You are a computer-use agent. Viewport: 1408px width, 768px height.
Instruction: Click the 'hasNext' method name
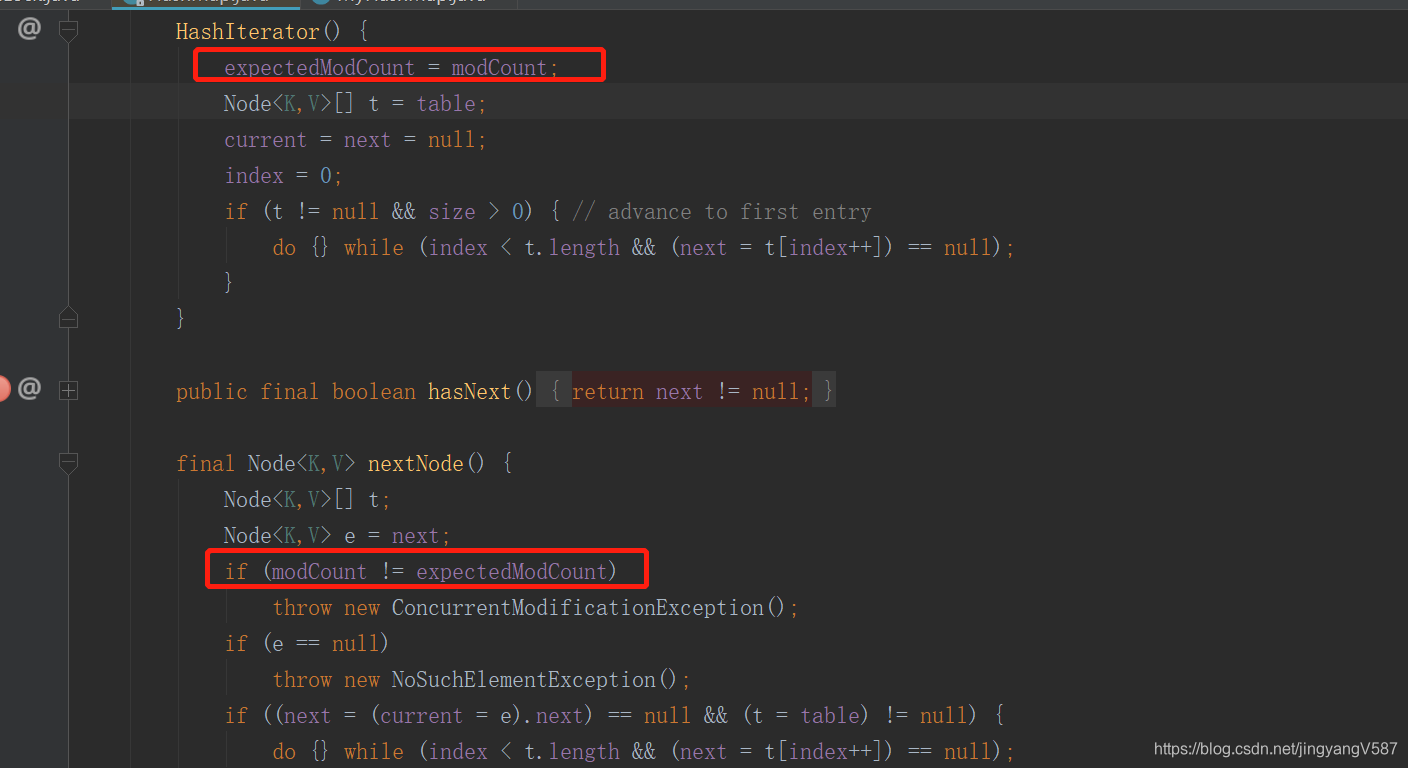470,392
